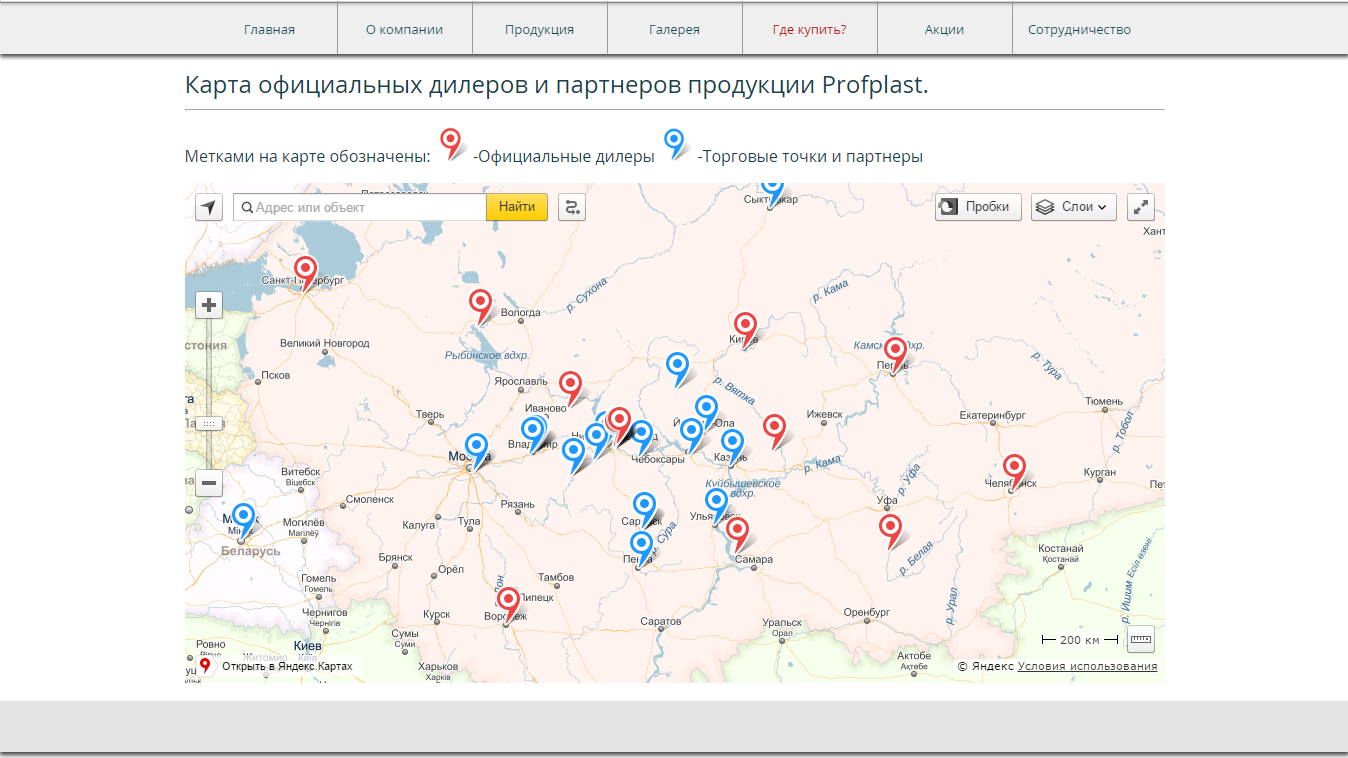Viewport: 1348px width, 758px height.
Task: Click the red marker over Пермь
Action: (895, 352)
